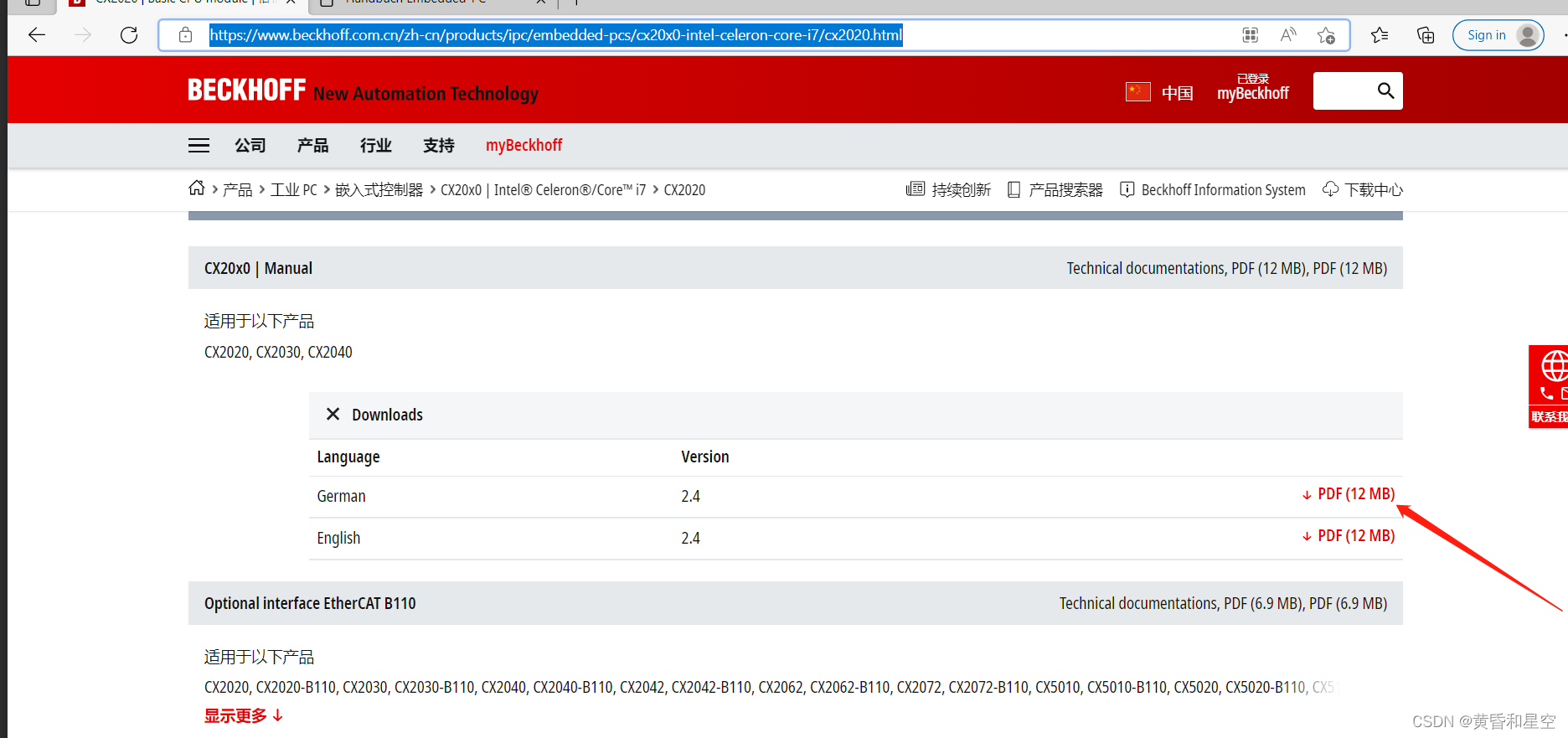Open the red contact globe widget
Viewport: 1568px width, 738px height.
1549,386
